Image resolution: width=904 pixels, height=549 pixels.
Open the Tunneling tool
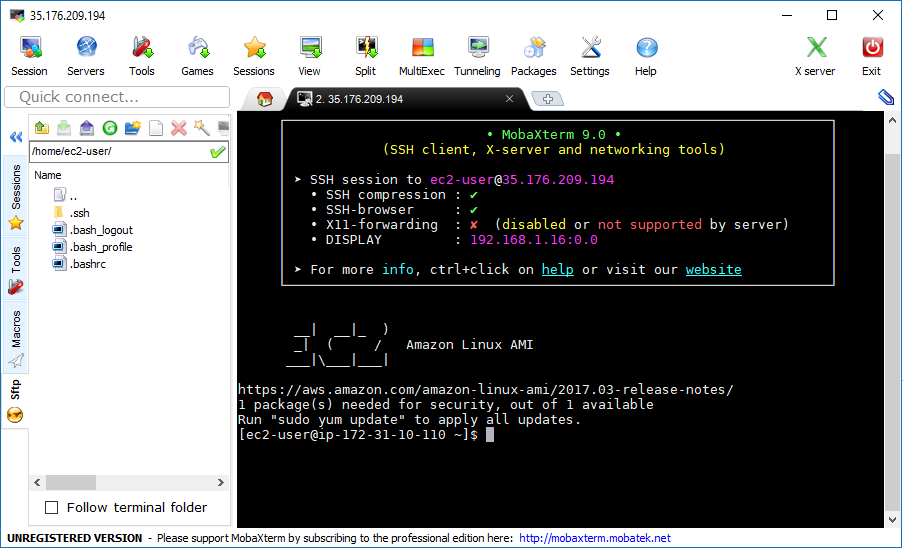coord(477,56)
